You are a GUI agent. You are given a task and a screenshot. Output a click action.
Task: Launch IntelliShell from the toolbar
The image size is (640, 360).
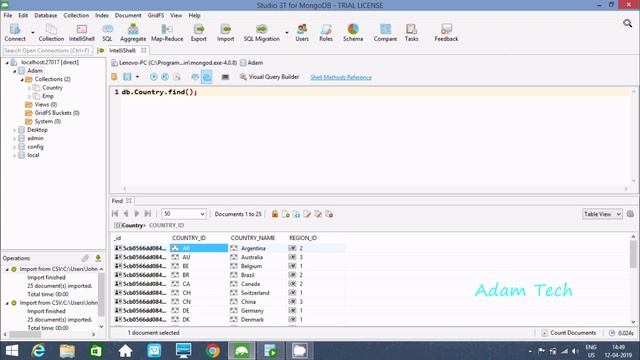(x=82, y=33)
